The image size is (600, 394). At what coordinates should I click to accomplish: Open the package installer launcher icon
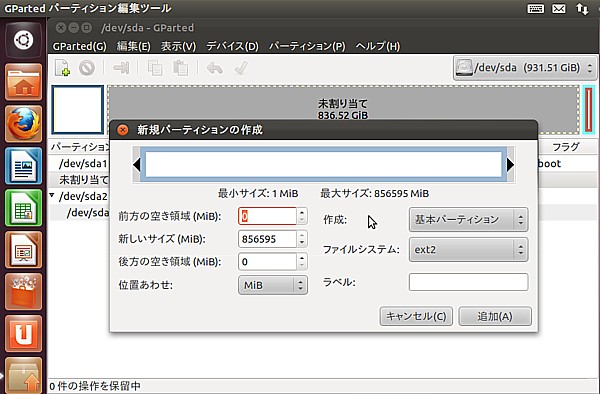pos(24,375)
